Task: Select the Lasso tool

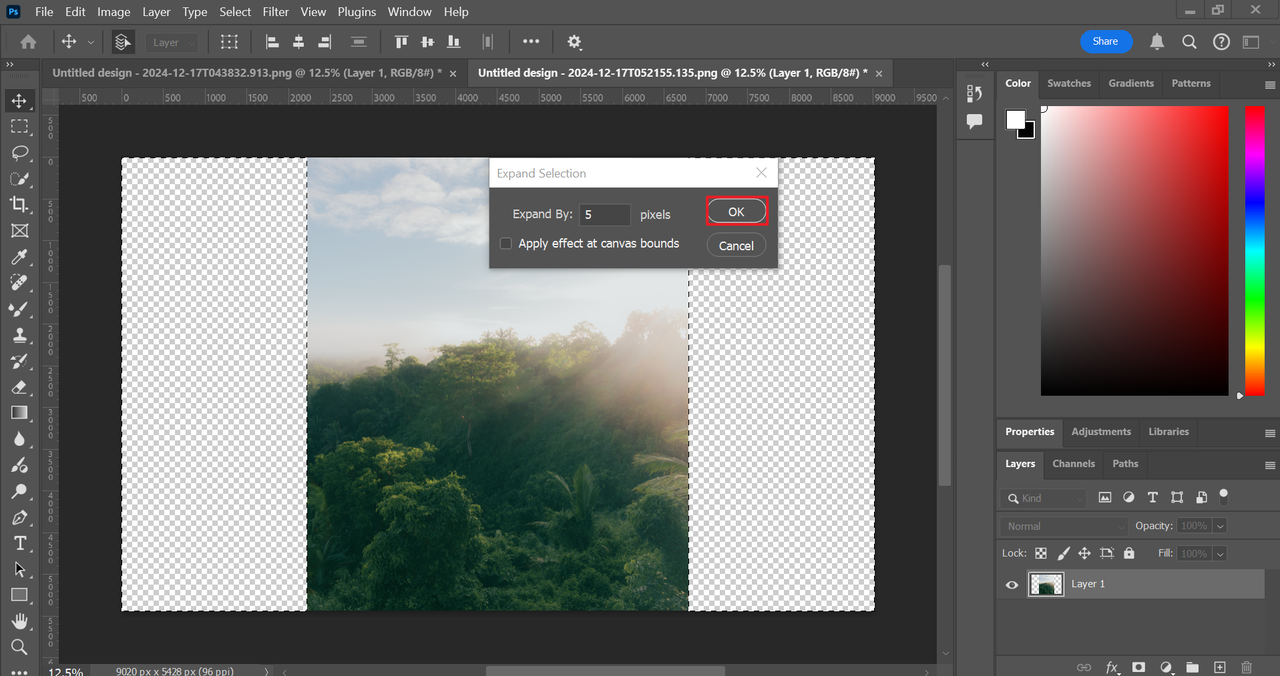Action: click(19, 153)
